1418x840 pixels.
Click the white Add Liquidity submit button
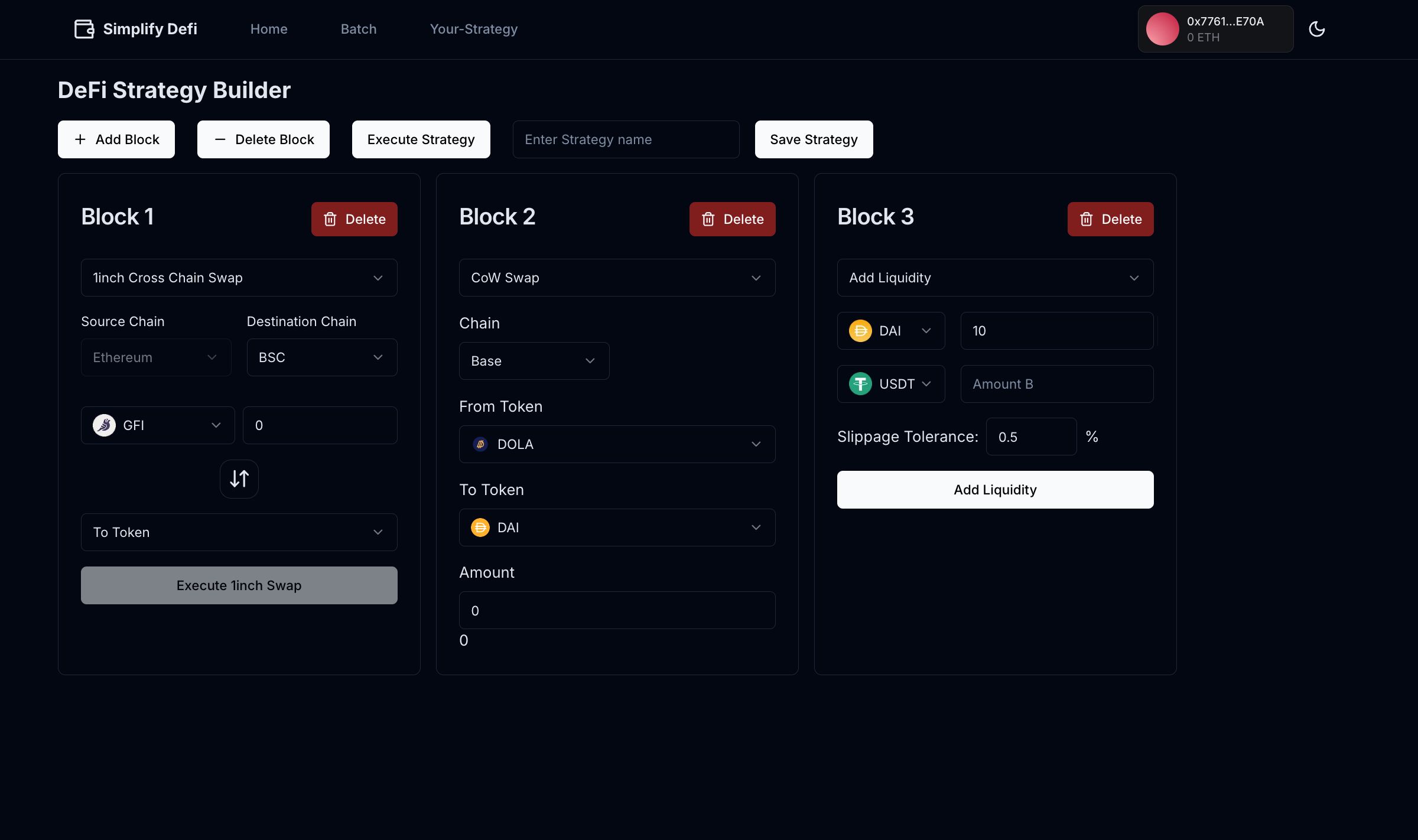[x=996, y=490]
